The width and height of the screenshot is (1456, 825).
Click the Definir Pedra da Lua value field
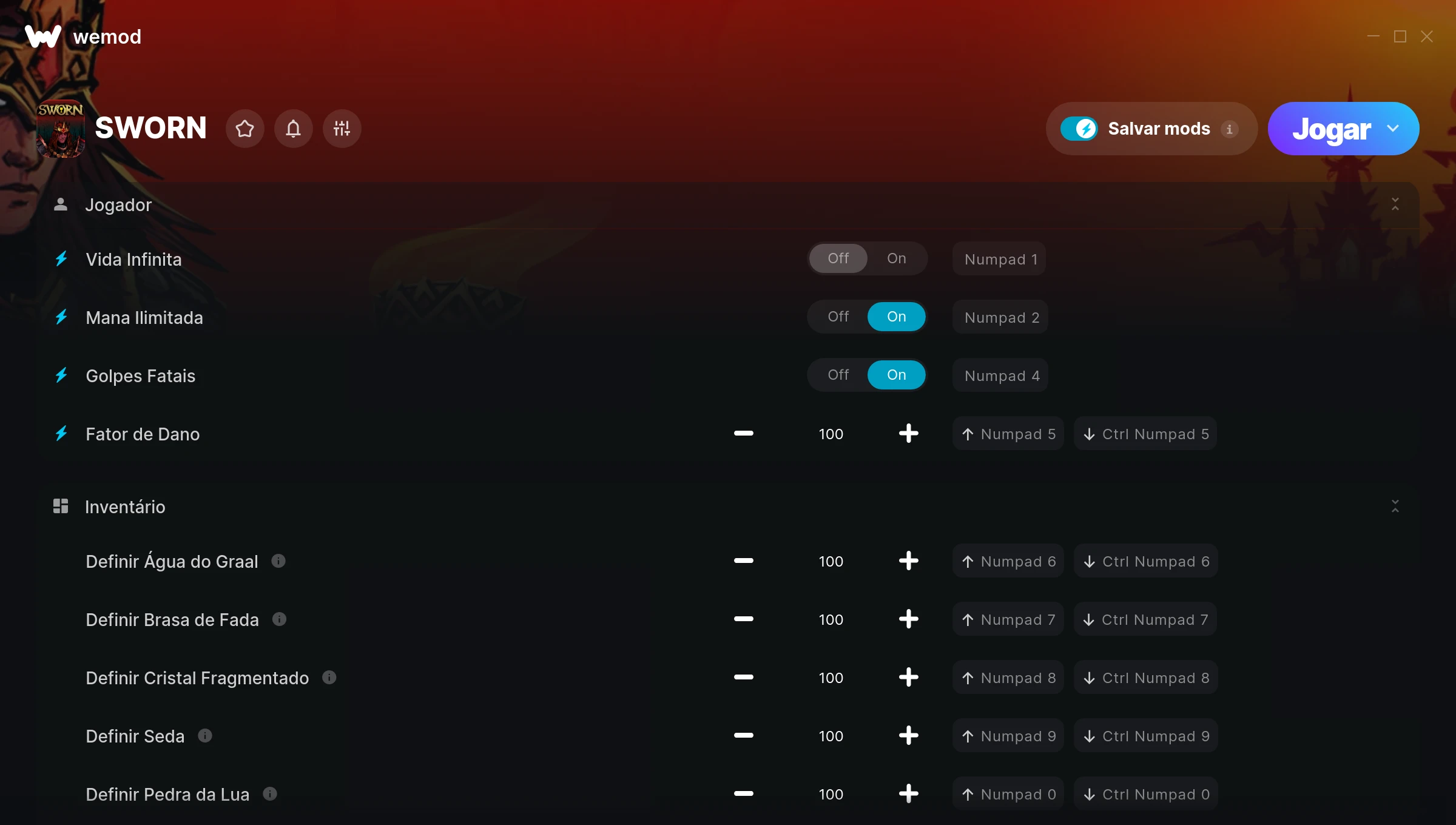[831, 794]
